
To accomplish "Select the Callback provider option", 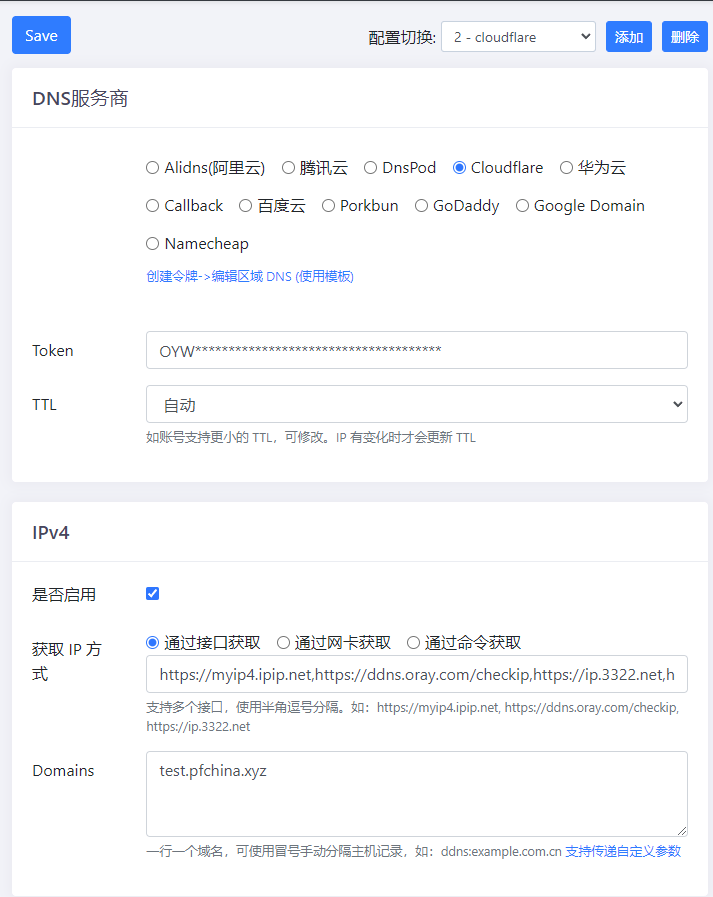I will [x=153, y=206].
